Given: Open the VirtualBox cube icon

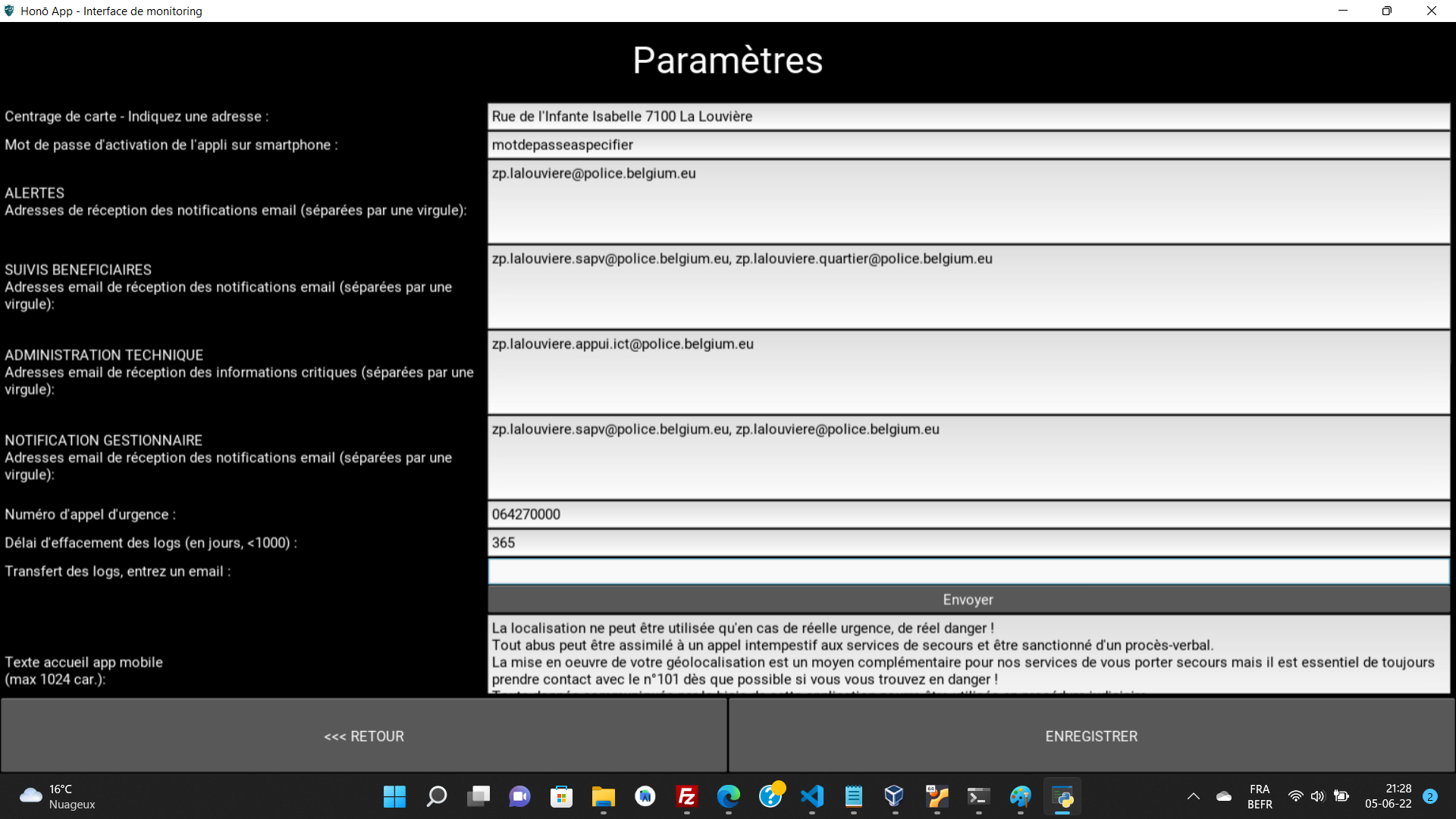Looking at the screenshot, I should tap(895, 796).
